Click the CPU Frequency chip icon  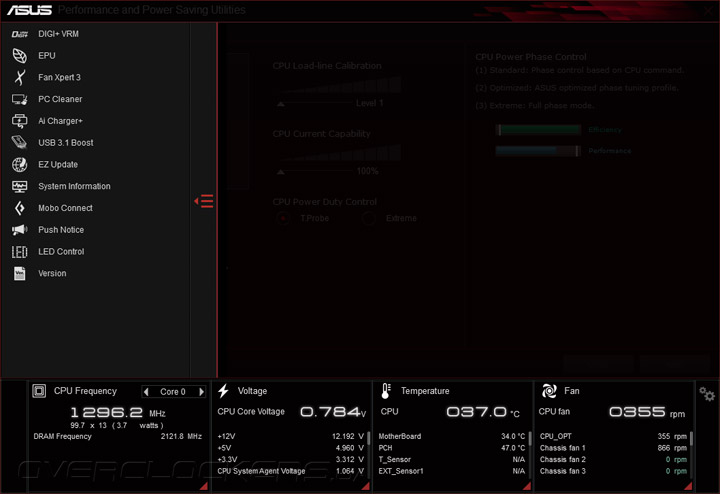(39, 391)
